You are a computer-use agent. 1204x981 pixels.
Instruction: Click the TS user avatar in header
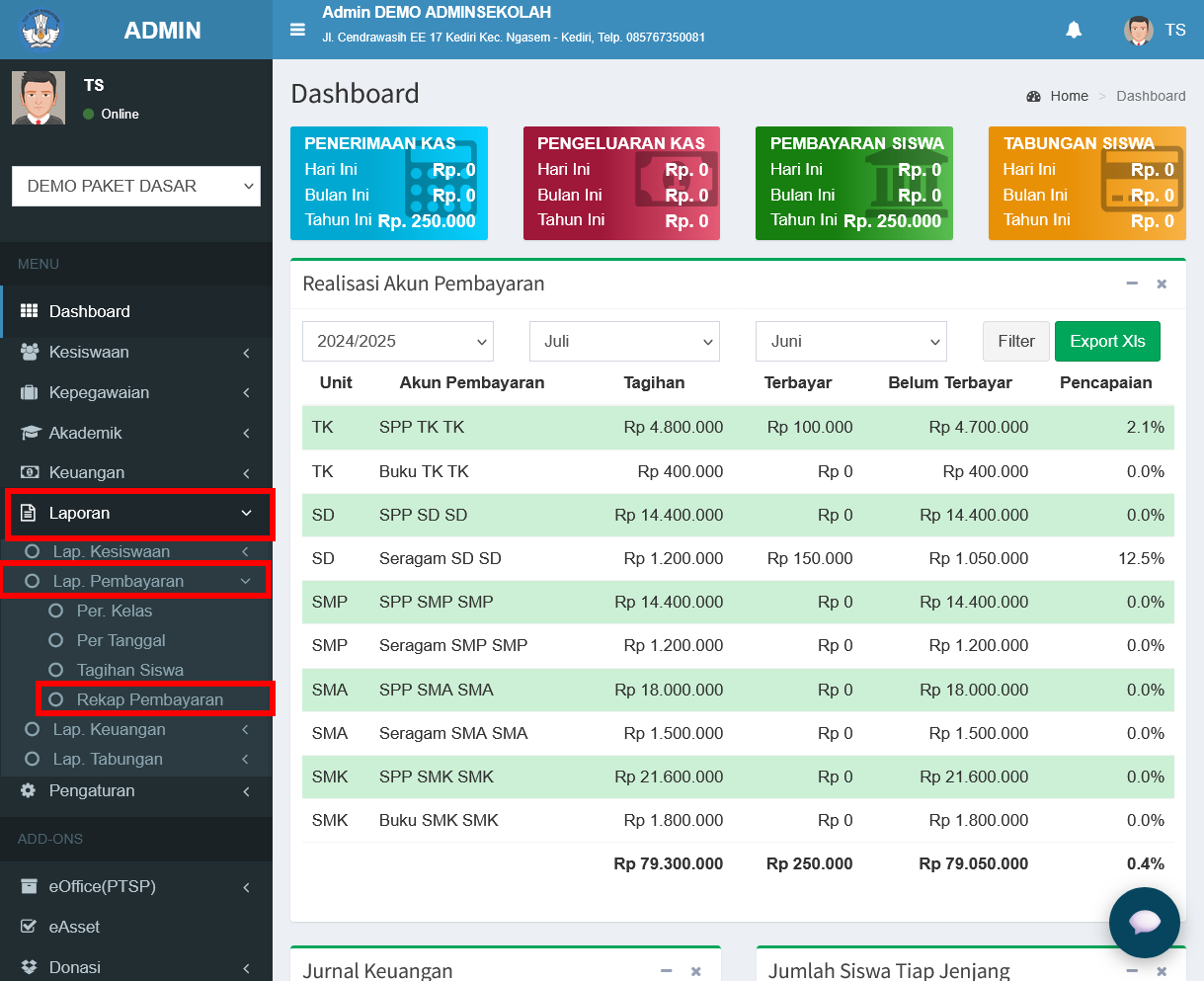click(x=1138, y=30)
